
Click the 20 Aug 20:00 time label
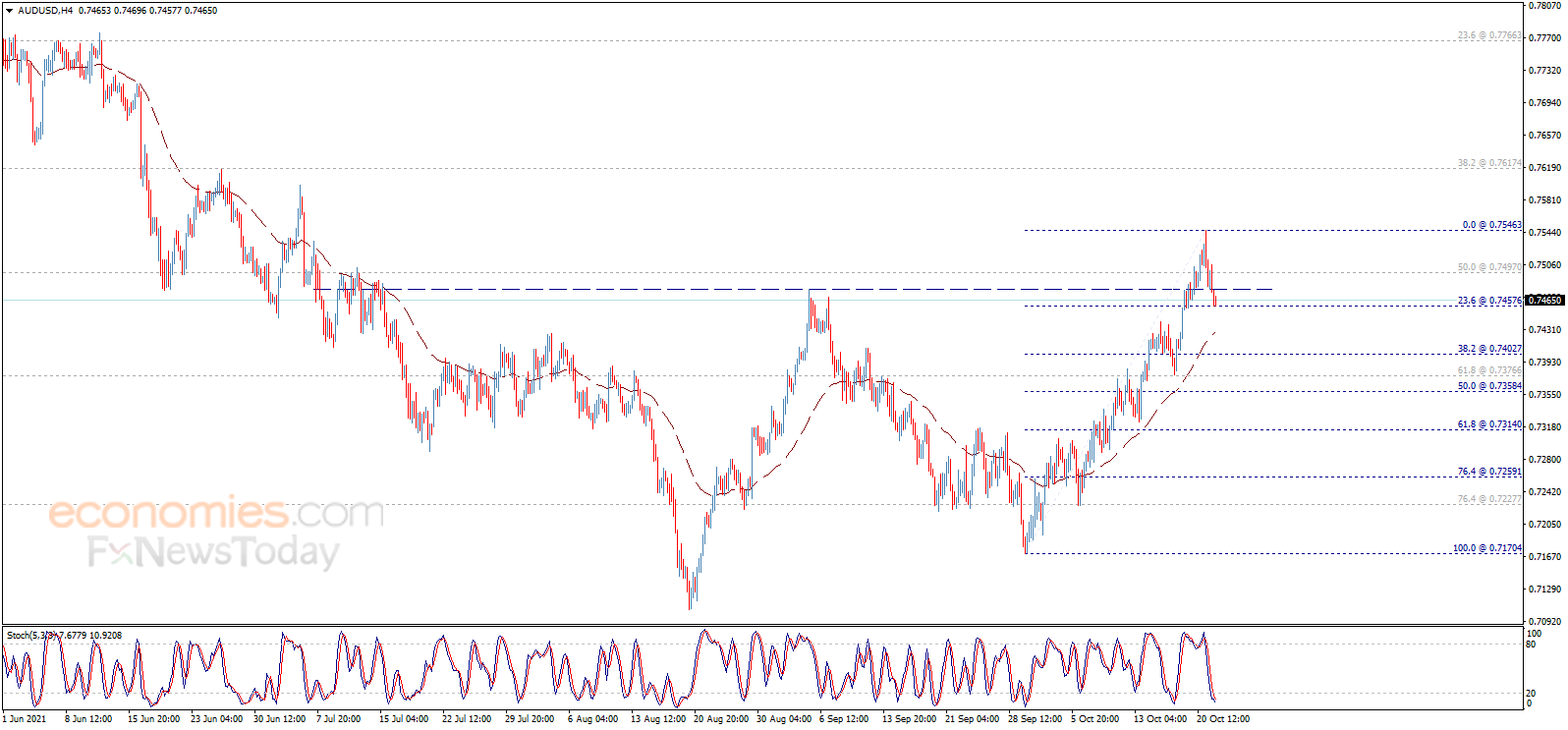tap(721, 719)
